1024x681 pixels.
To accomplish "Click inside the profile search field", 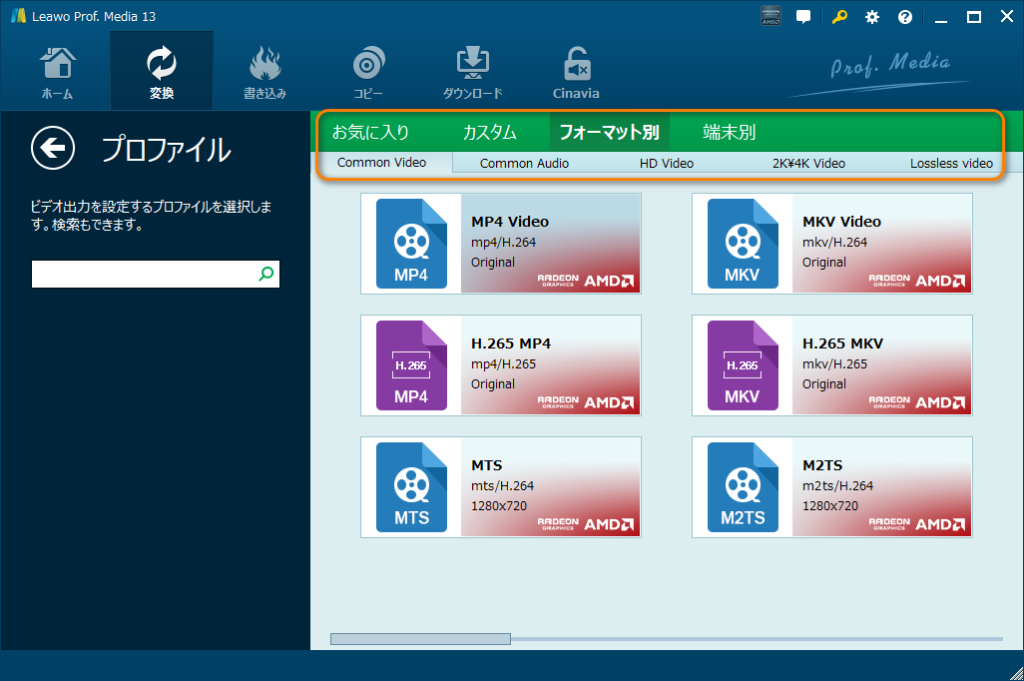I will click(140, 273).
